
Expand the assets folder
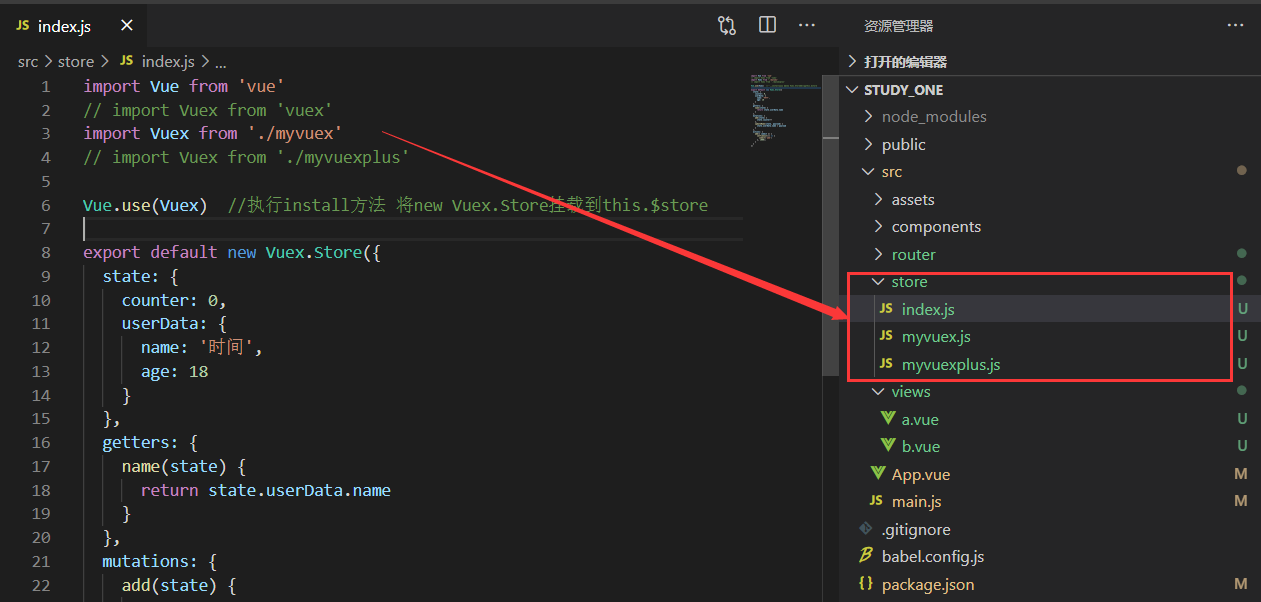(x=878, y=199)
